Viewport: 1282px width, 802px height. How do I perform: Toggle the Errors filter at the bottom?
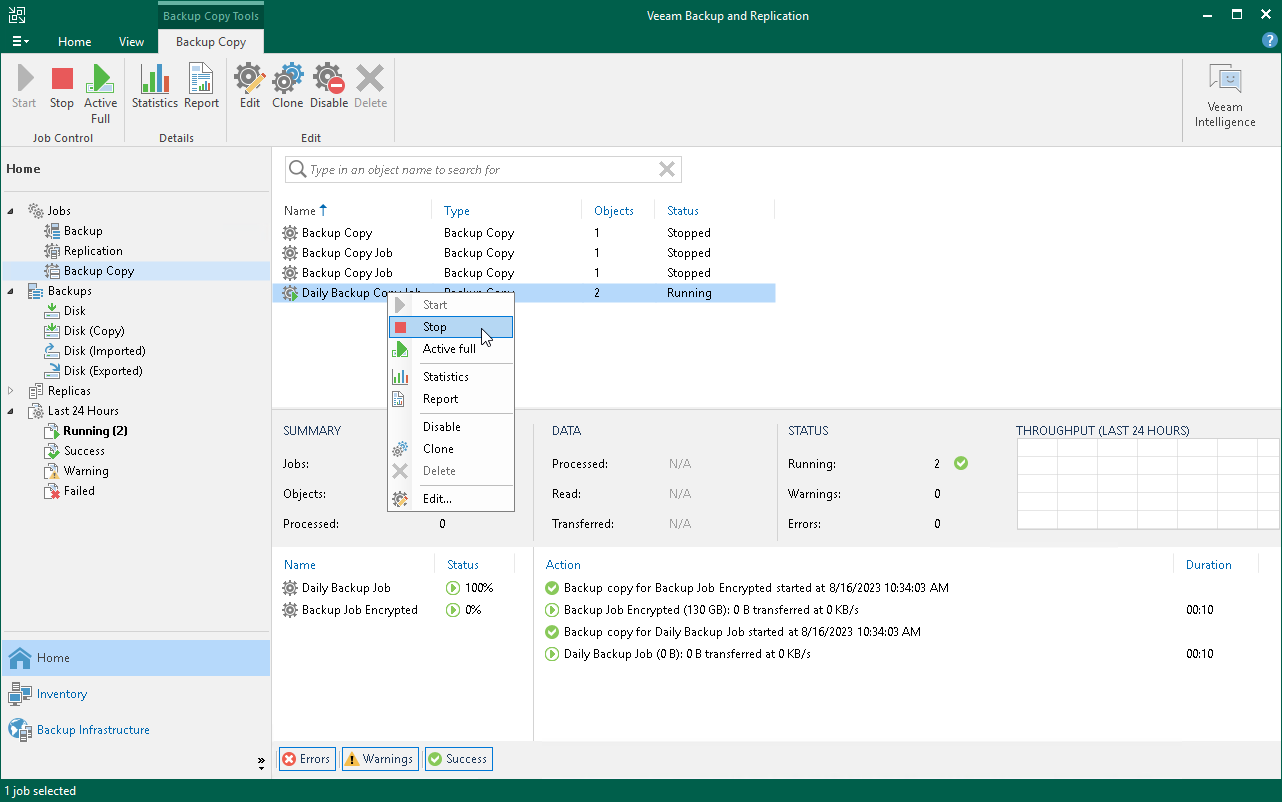[x=306, y=758]
